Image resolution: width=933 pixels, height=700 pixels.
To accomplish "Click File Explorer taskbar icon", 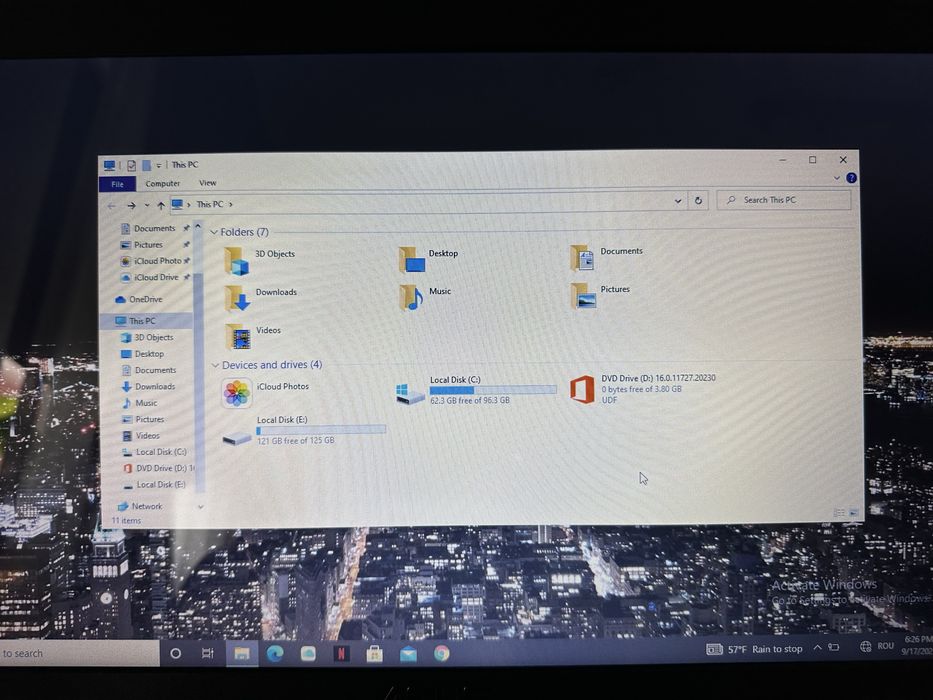I will 242,654.
